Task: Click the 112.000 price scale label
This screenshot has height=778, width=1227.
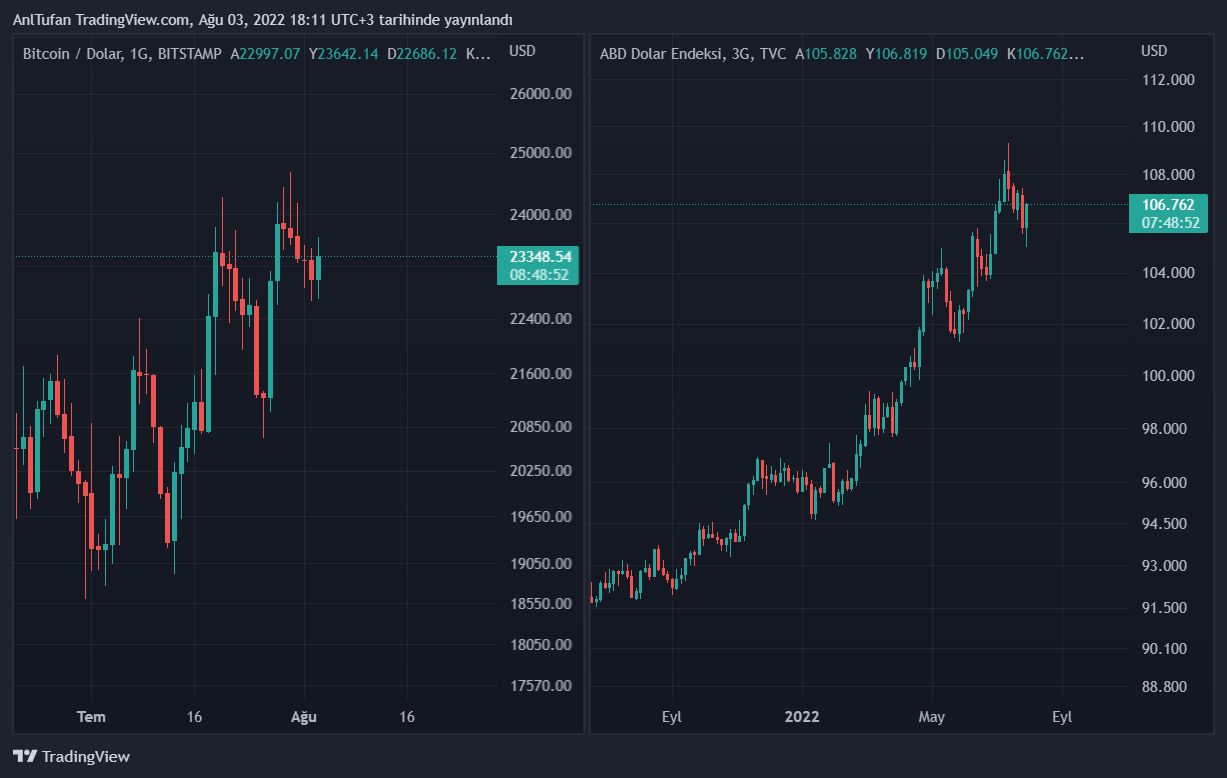Action: [x=1168, y=80]
